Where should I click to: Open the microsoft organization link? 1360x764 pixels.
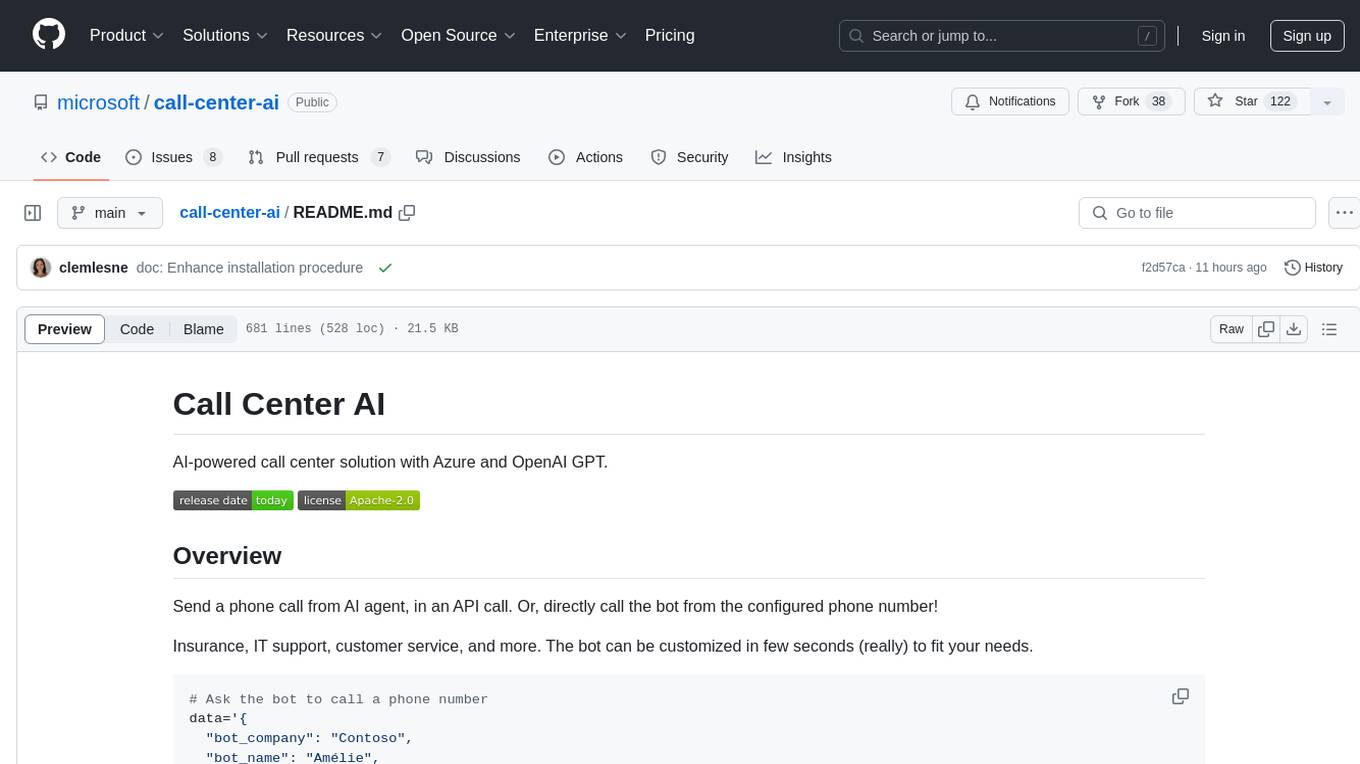click(98, 102)
